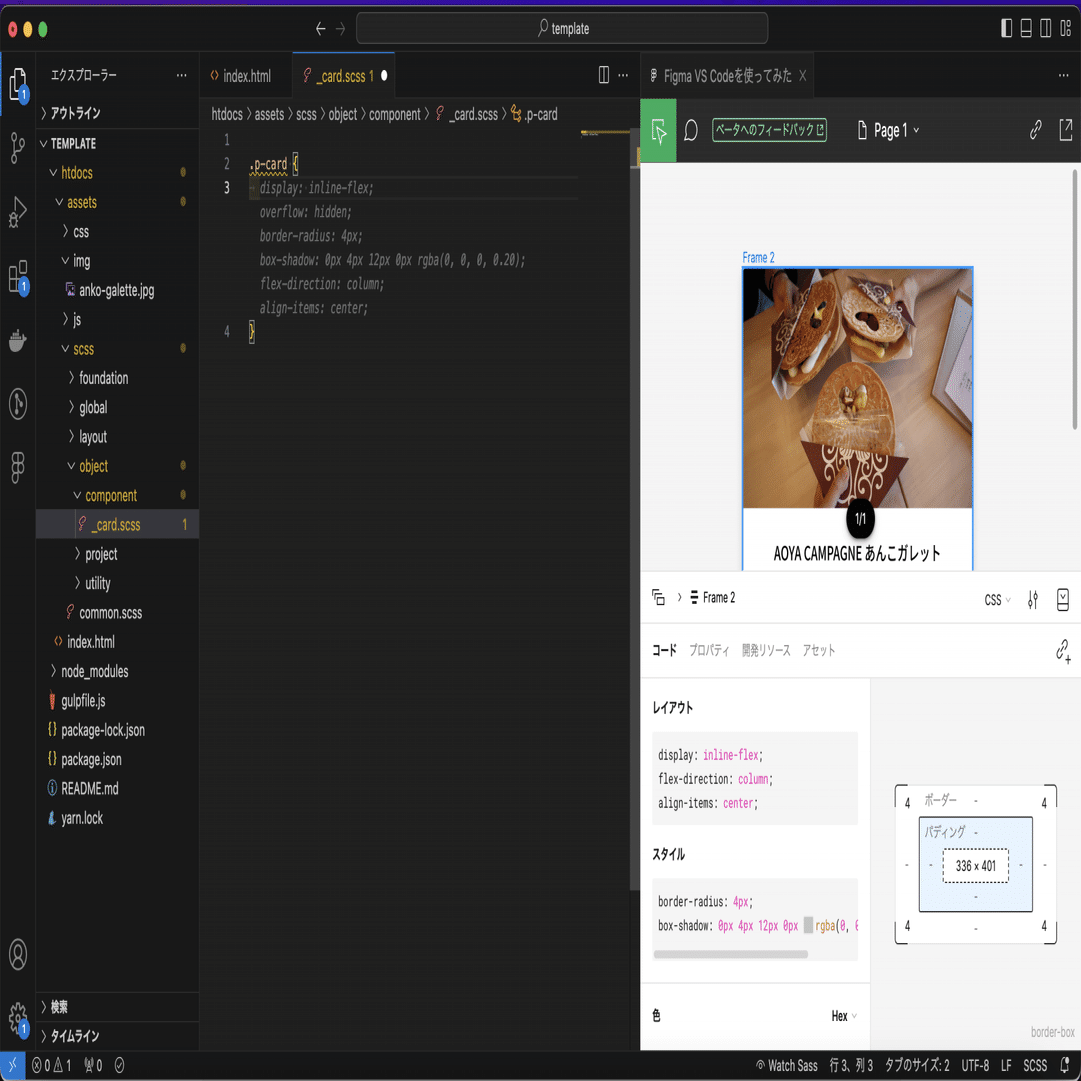Toggle the bottom panel layout icon
The image size is (1081, 1081).
click(1026, 28)
